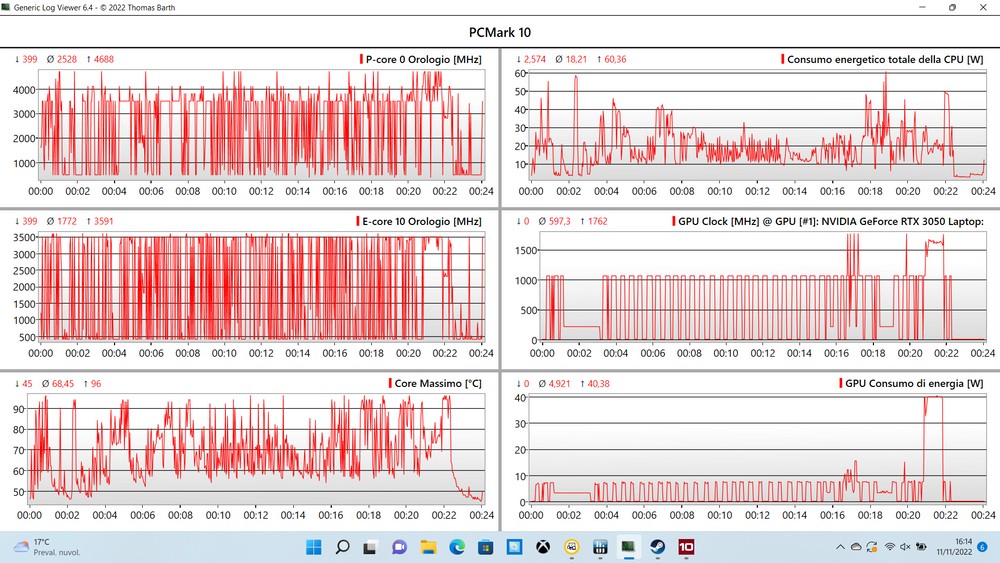This screenshot has width=1000, height=563.
Task: Launch Microsoft Edge from the taskbar
Action: (457, 547)
